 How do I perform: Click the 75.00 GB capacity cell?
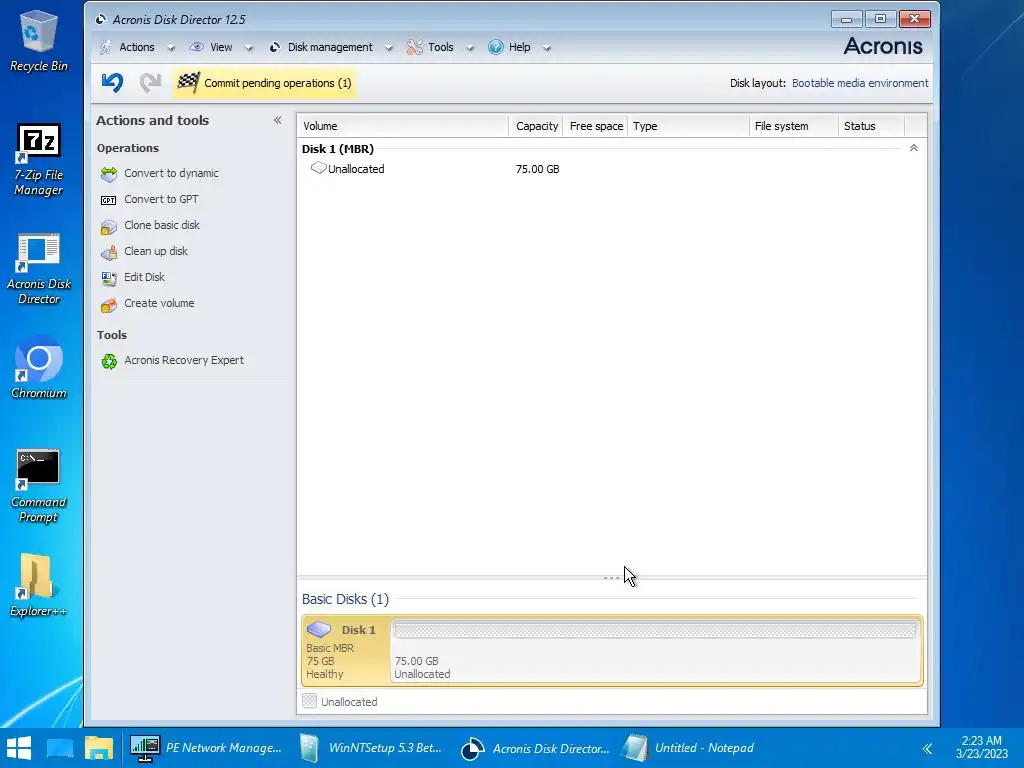(x=537, y=169)
